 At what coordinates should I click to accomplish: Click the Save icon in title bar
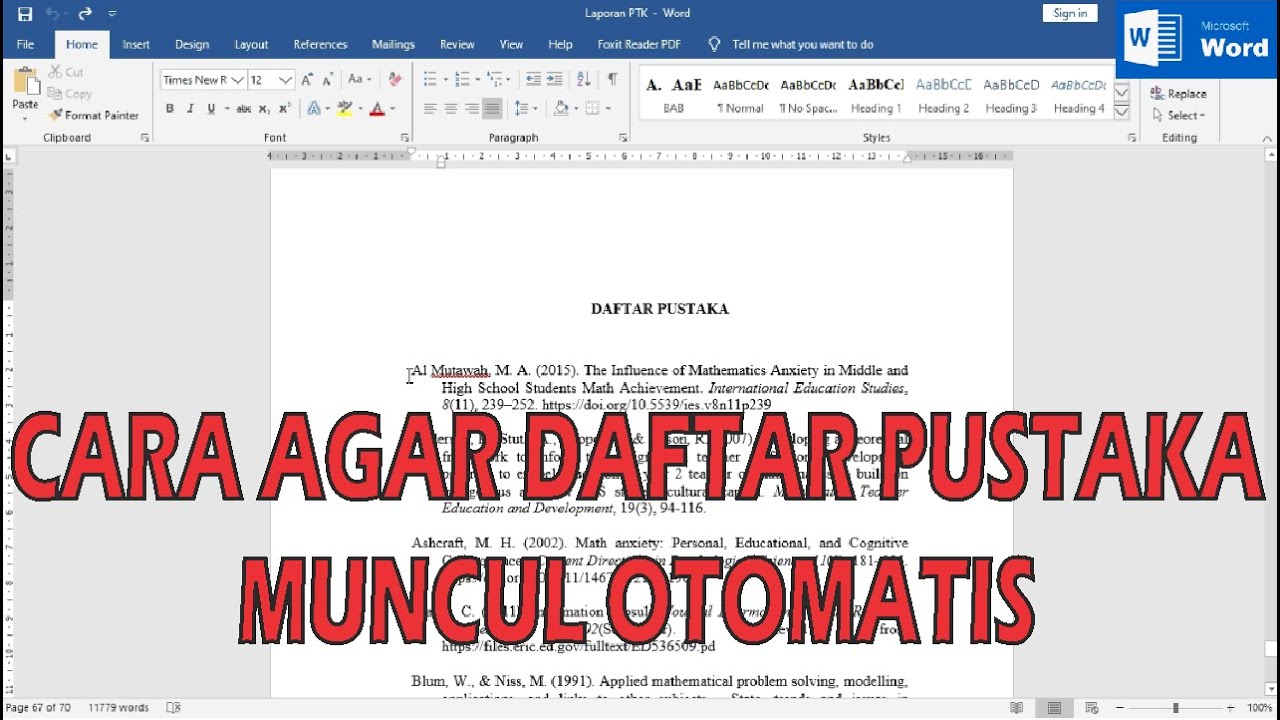point(25,14)
